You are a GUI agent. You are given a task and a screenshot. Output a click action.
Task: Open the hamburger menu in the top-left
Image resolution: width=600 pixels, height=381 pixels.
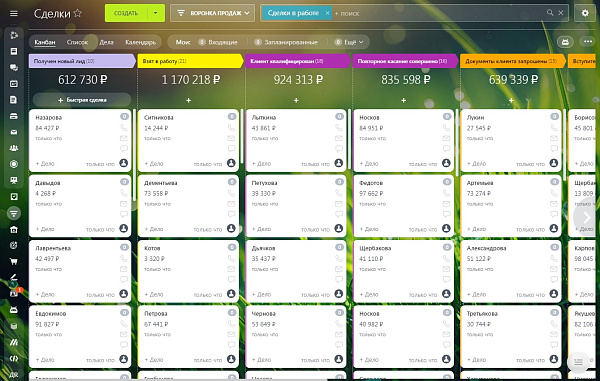click(x=14, y=13)
